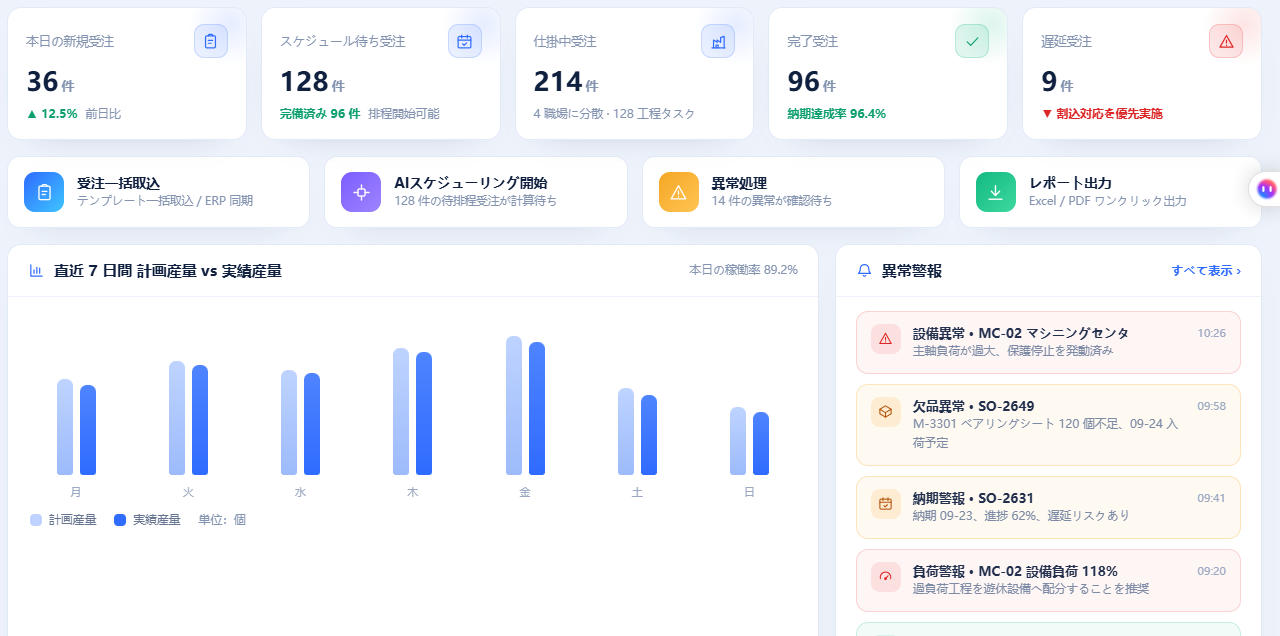Open 負荷警報 • MC-02 設備負荷 118% alert
This screenshot has width=1280, height=636.
pos(1048,580)
